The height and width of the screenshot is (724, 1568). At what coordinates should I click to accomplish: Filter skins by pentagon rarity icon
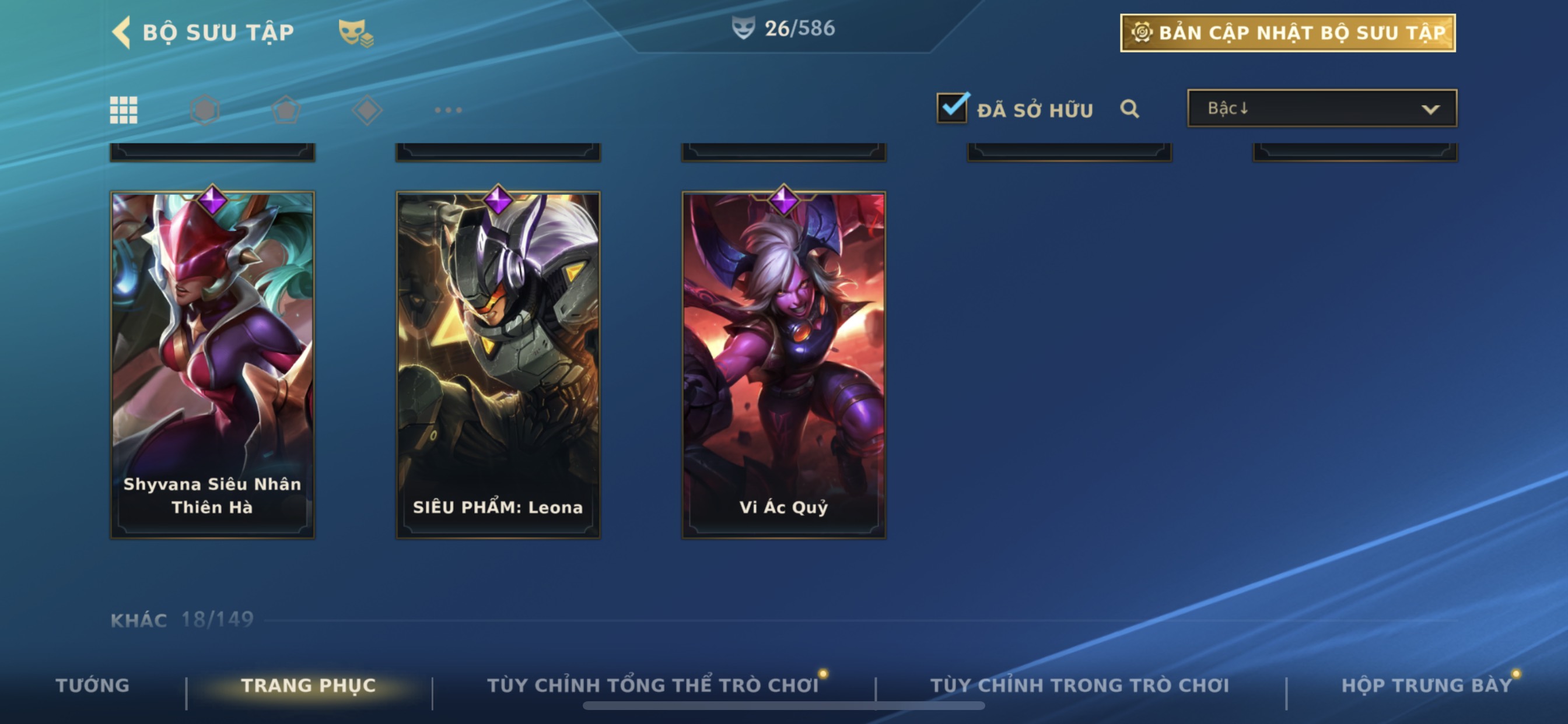click(286, 110)
